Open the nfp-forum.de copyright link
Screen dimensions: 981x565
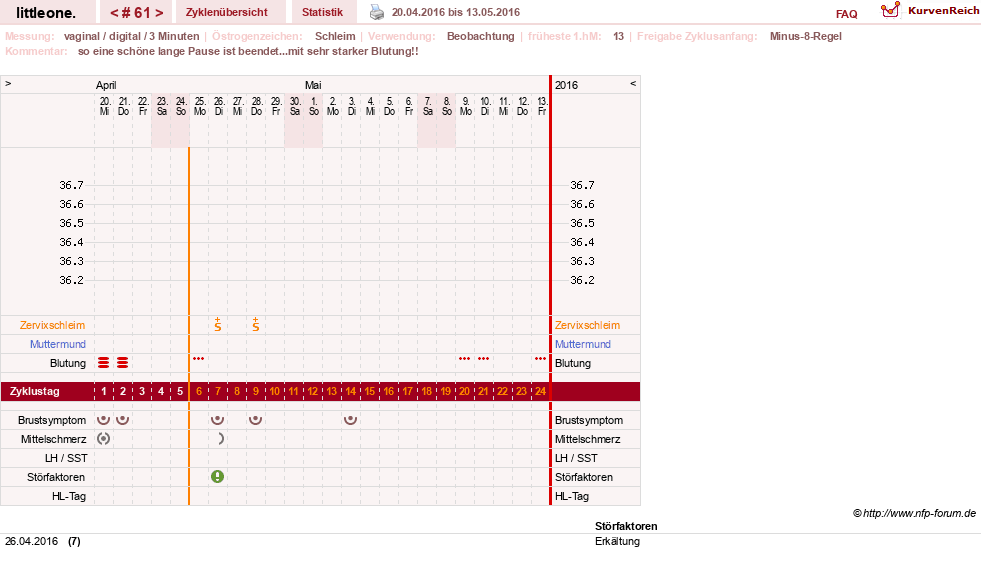915,513
